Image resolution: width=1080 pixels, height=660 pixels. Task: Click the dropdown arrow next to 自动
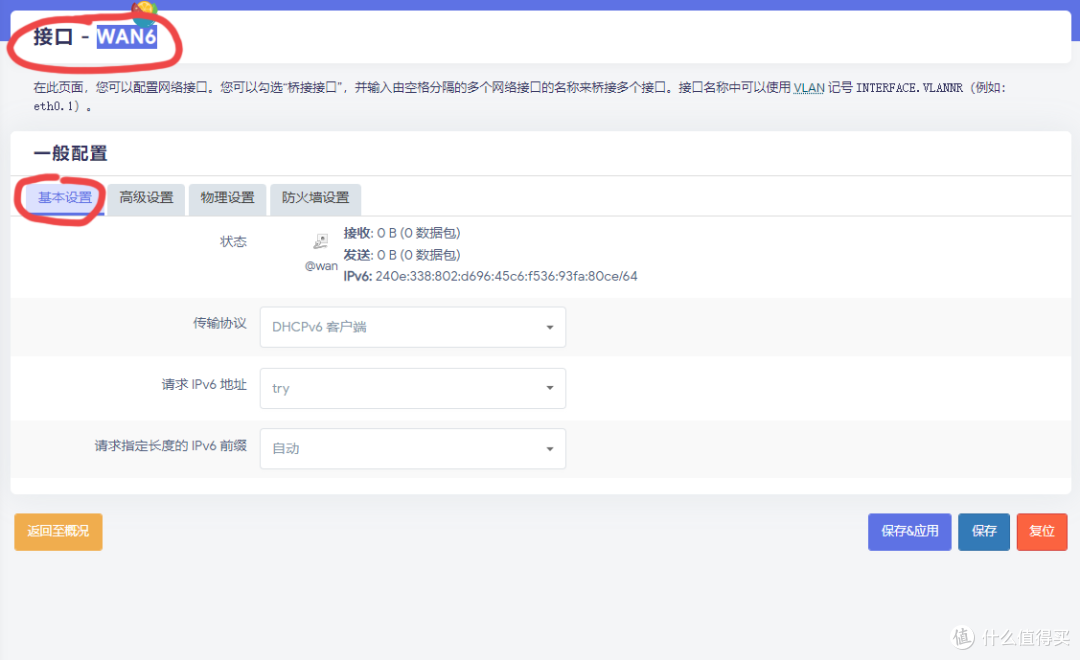point(549,448)
